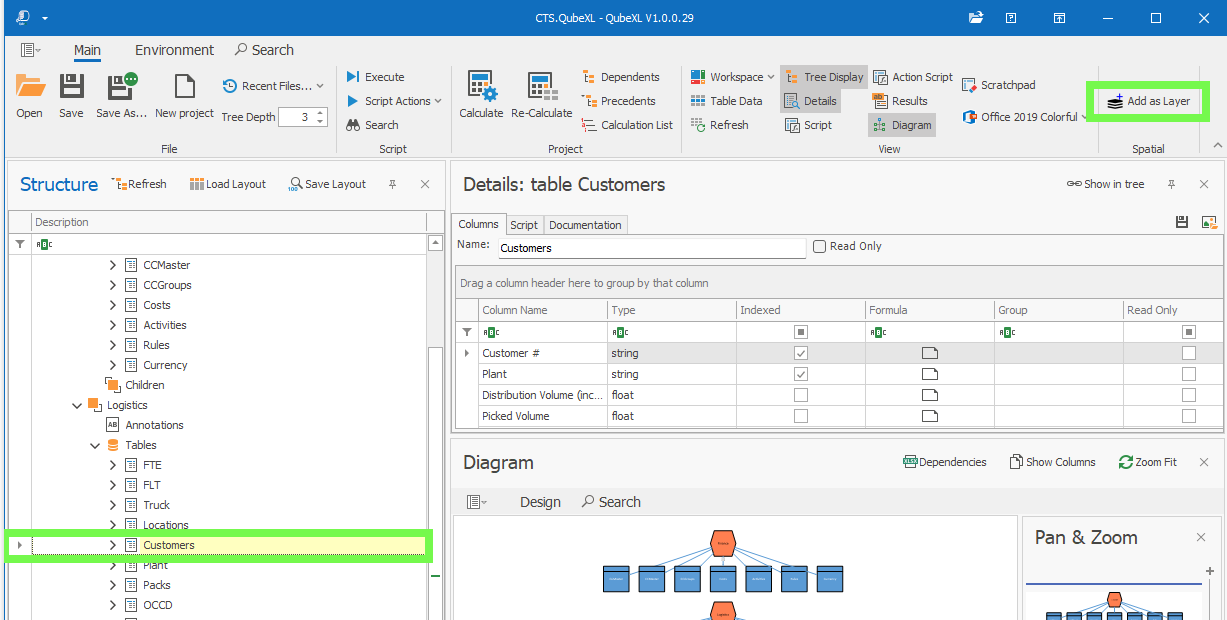Click the Execute script button

[x=375, y=77]
